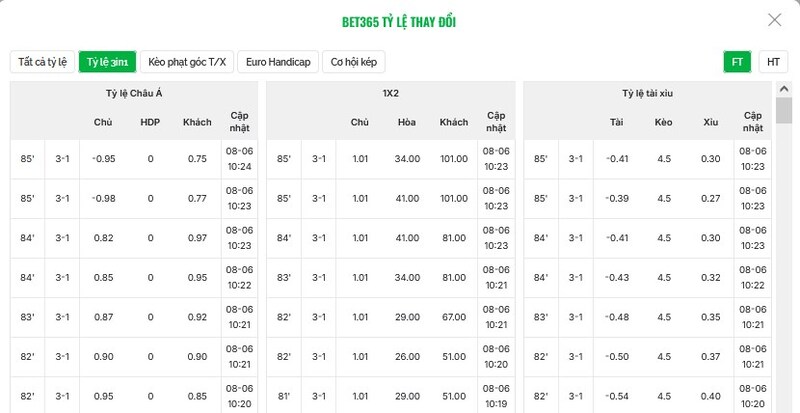Click the Hòa column header
The height and width of the screenshot is (413, 800).
[407, 122]
